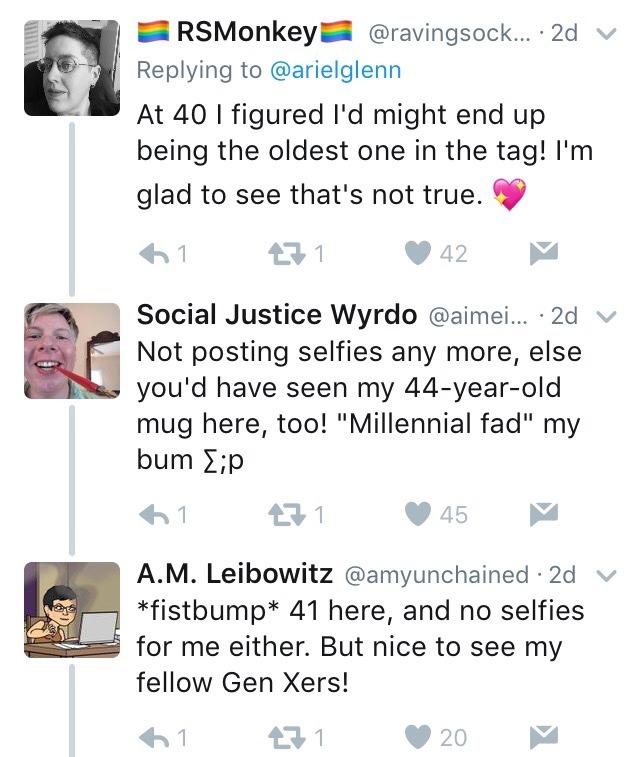The height and width of the screenshot is (757, 640).
Task: Open A.M. Leibowitz's cartoon avatar
Action: 72,609
